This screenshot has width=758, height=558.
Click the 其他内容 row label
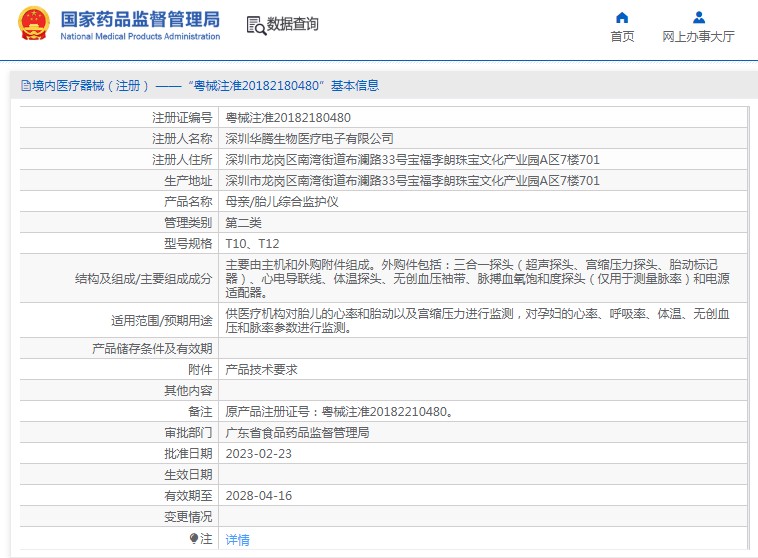[x=188, y=391]
